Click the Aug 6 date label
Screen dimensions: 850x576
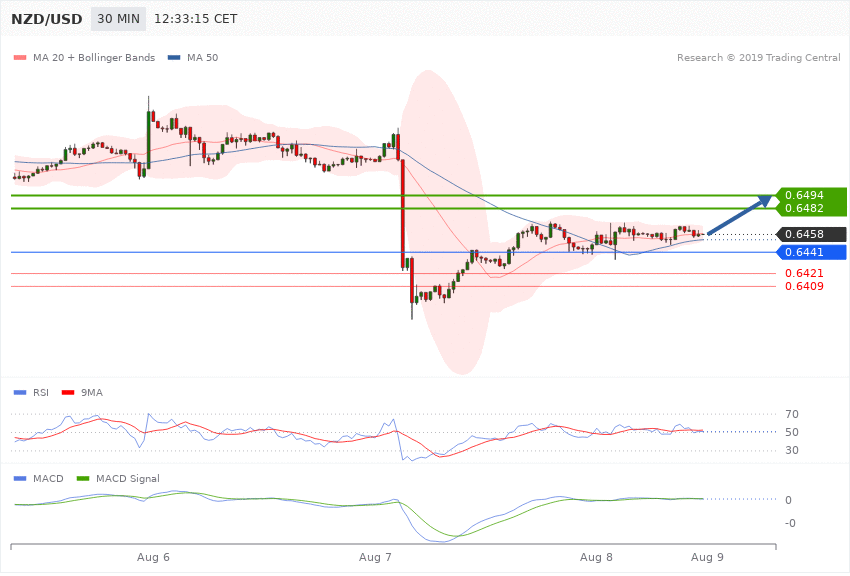pyautogui.click(x=153, y=557)
